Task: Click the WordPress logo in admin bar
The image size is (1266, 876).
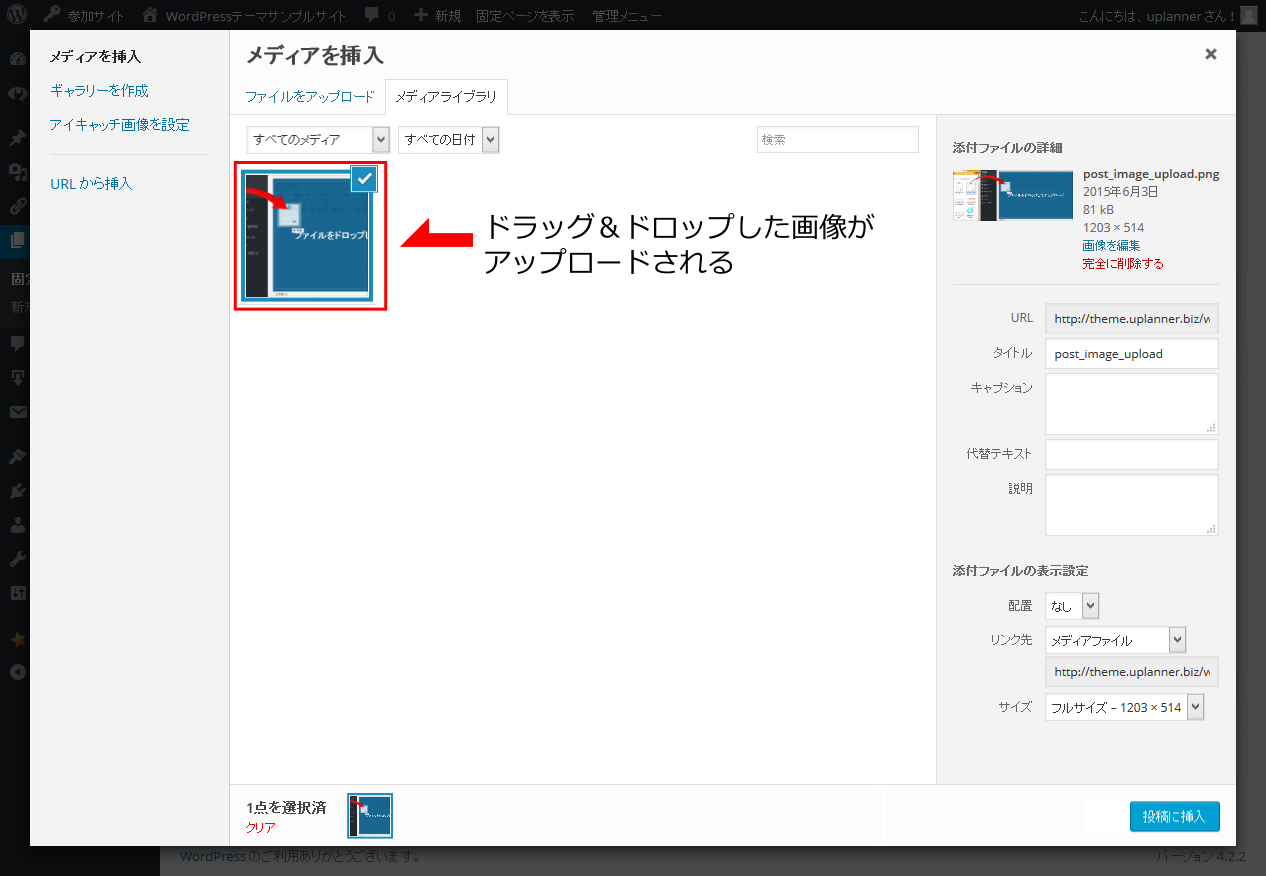Action: point(21,16)
